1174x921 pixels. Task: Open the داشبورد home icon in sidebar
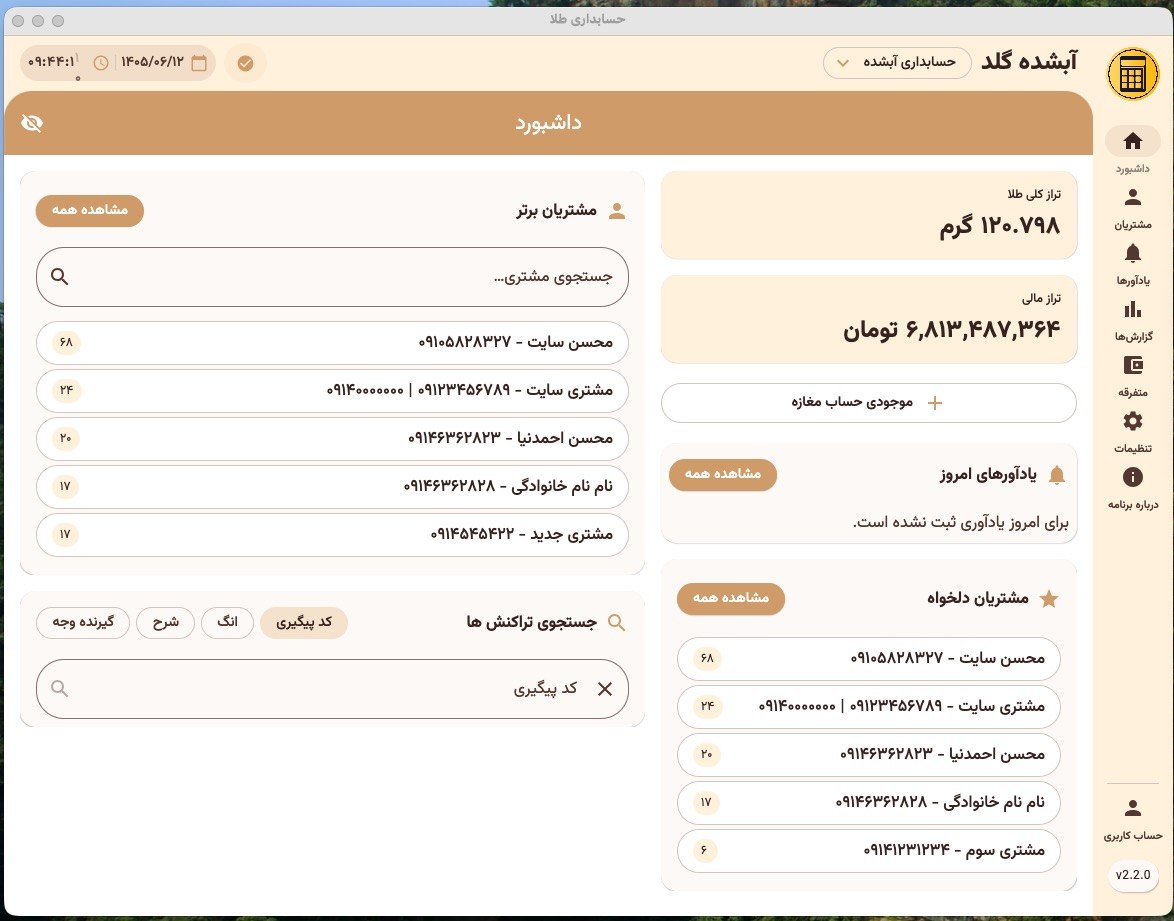1133,142
